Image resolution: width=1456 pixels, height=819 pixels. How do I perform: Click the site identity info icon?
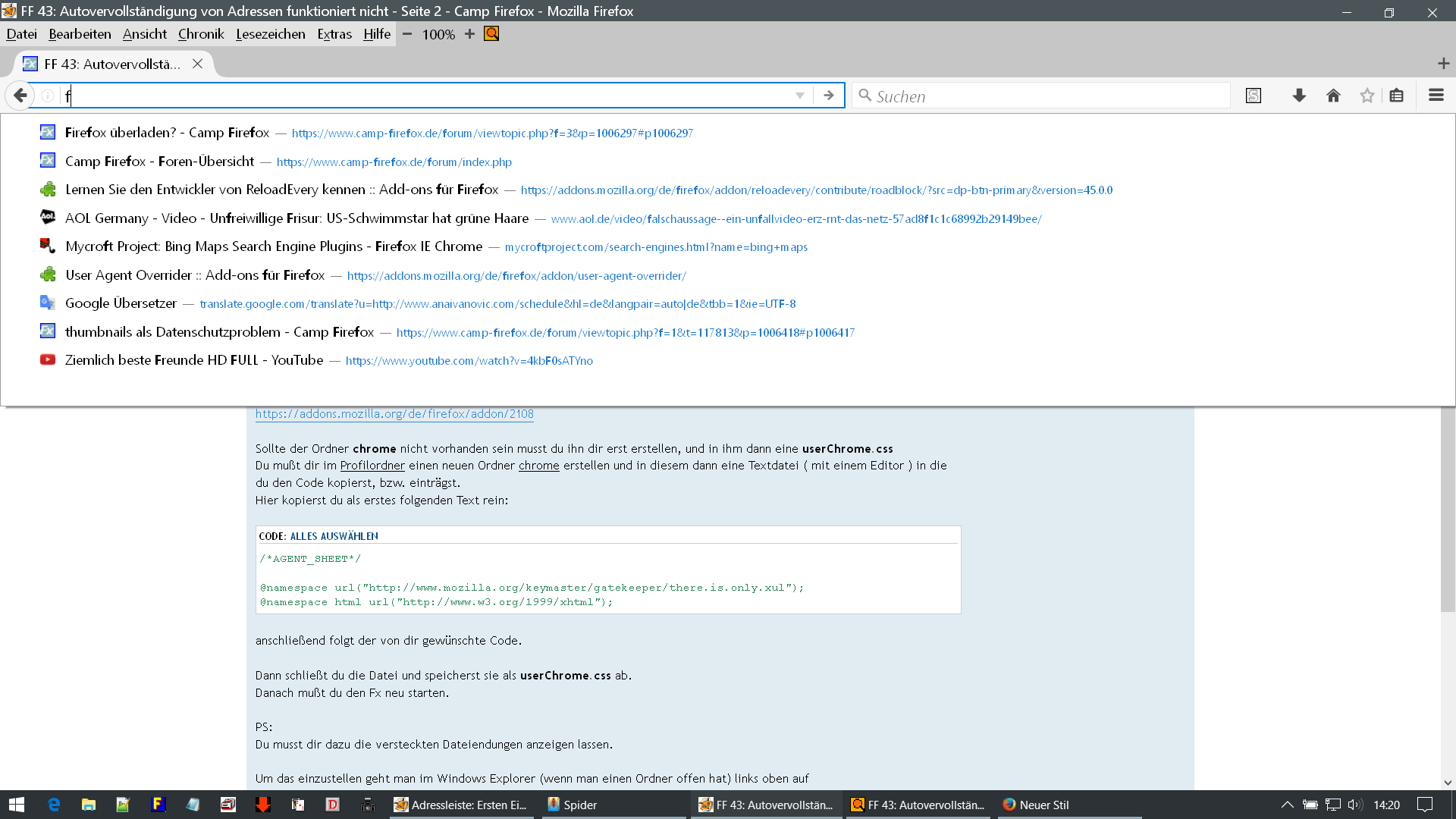tap(48, 96)
